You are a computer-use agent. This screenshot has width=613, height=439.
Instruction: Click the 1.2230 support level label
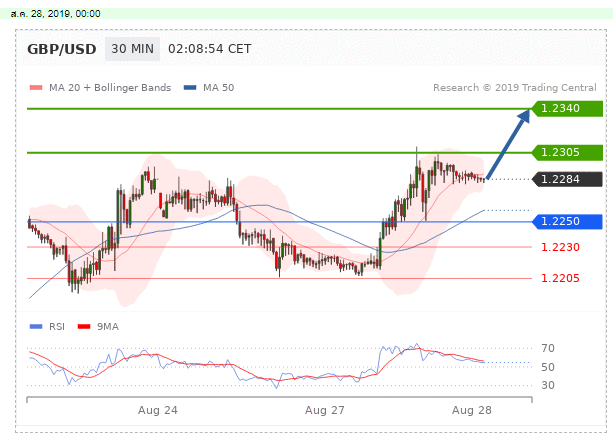click(x=560, y=247)
